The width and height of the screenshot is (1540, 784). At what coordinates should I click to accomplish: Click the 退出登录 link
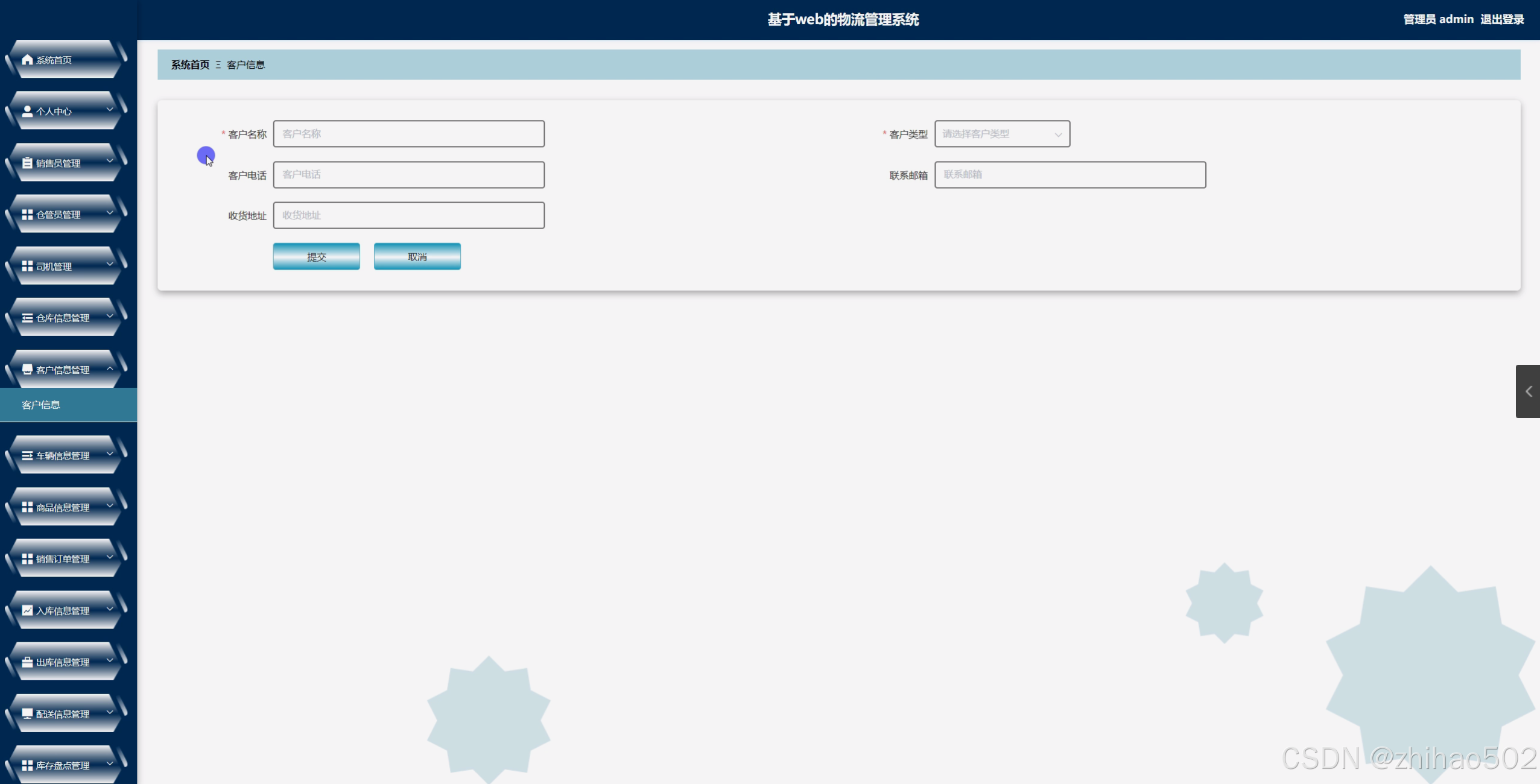point(1501,19)
